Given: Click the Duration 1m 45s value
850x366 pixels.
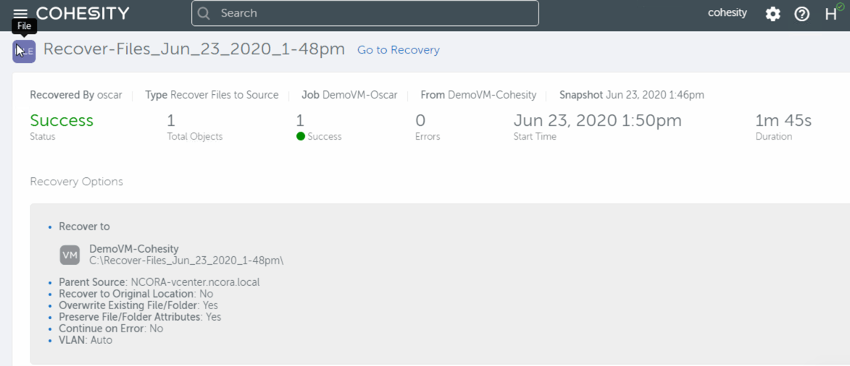Looking at the screenshot, I should coord(783,120).
